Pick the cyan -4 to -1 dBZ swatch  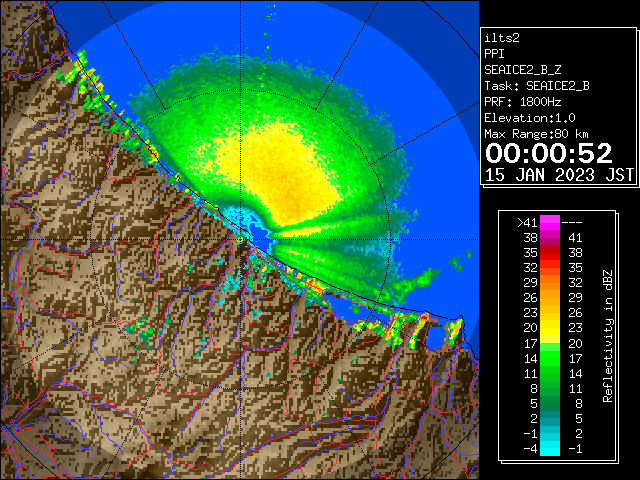(x=550, y=448)
